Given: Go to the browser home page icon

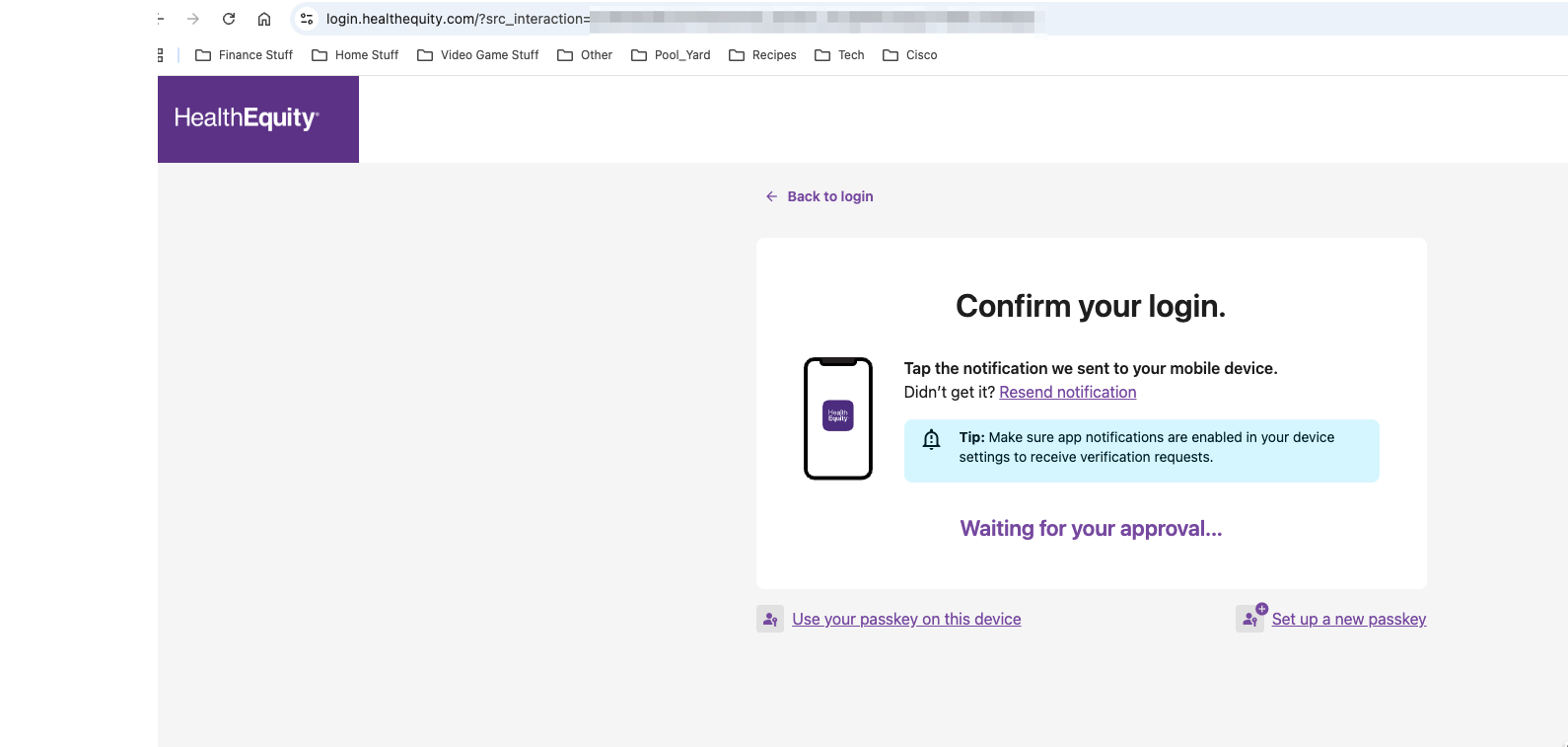Looking at the screenshot, I should (264, 19).
